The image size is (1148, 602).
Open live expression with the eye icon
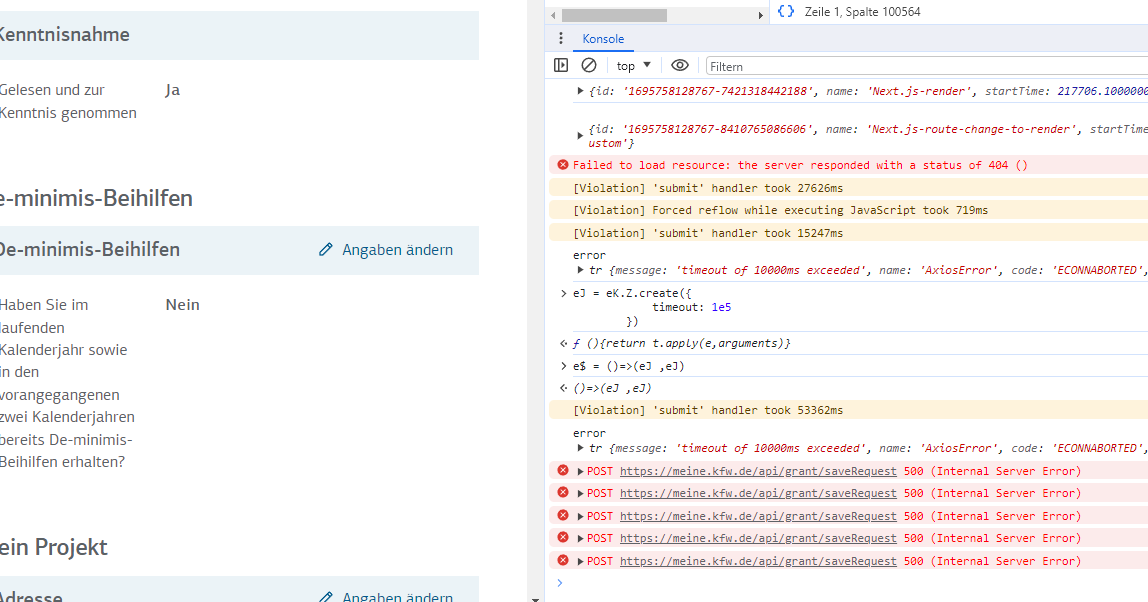(x=679, y=65)
